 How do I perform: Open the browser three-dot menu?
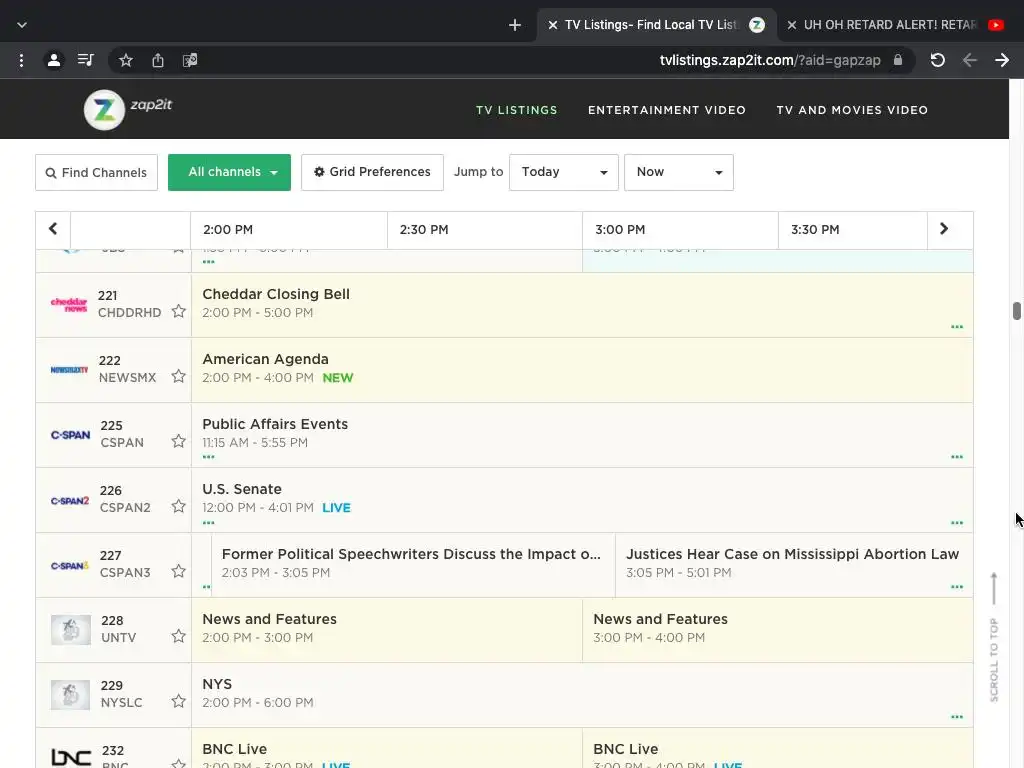click(22, 61)
